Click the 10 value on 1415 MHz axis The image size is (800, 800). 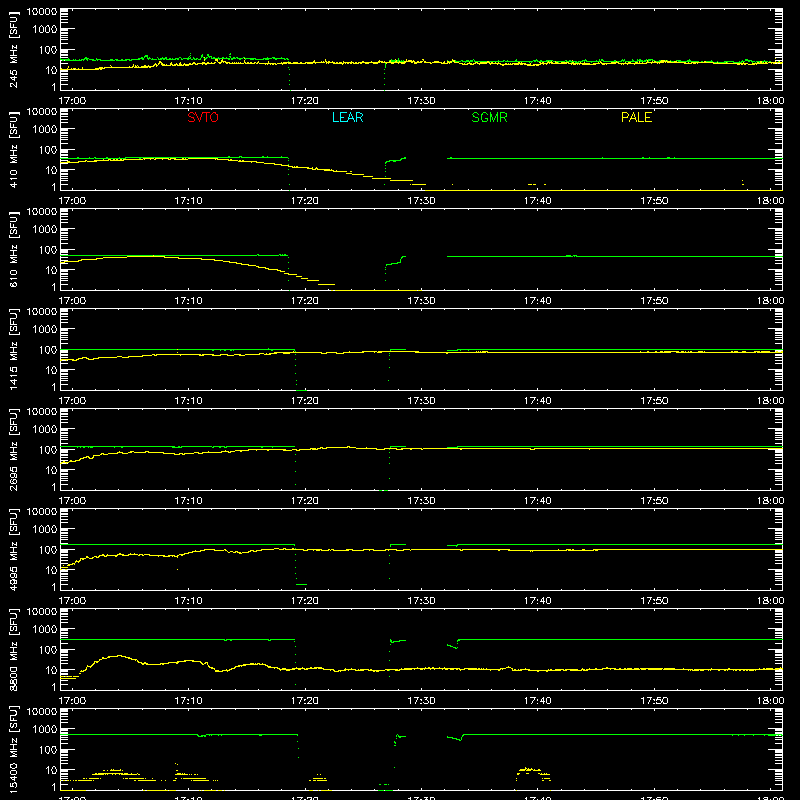tap(51, 370)
